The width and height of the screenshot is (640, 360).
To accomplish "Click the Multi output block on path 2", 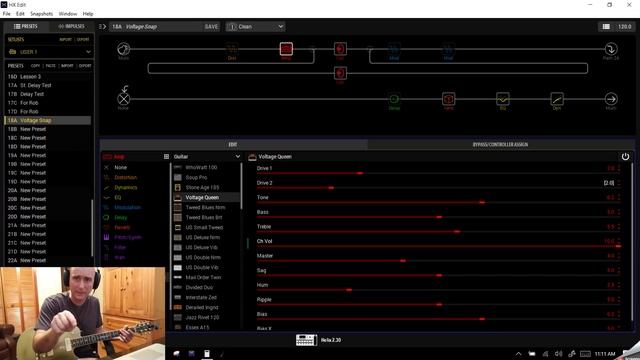I will click(611, 99).
